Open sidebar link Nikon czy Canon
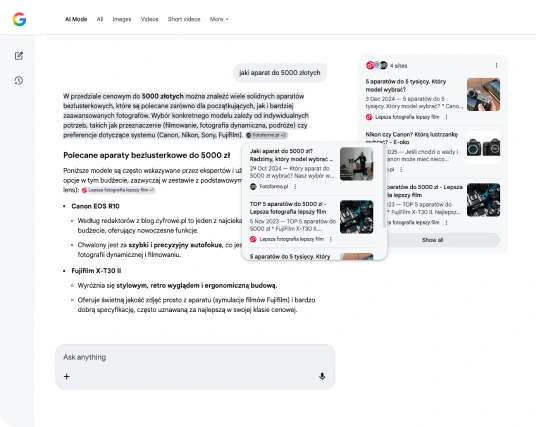The width and height of the screenshot is (536, 427). pyautogui.click(x=412, y=138)
